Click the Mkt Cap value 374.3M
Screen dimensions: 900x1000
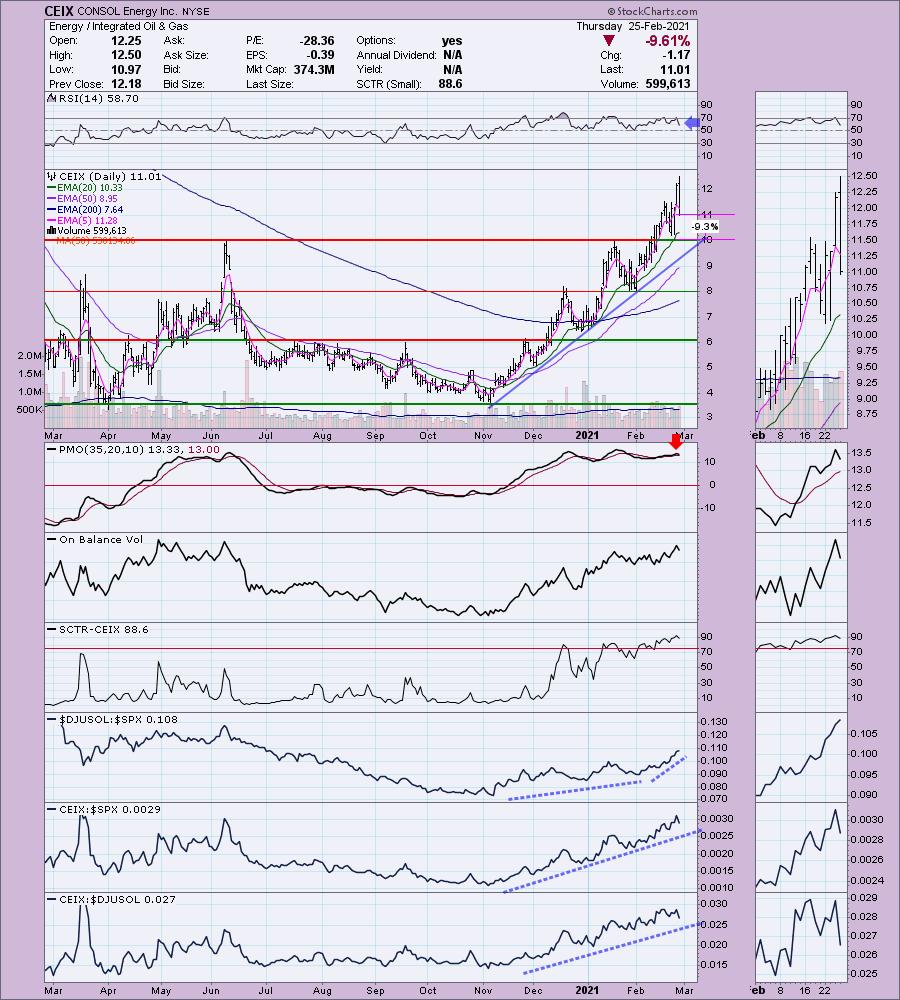314,70
